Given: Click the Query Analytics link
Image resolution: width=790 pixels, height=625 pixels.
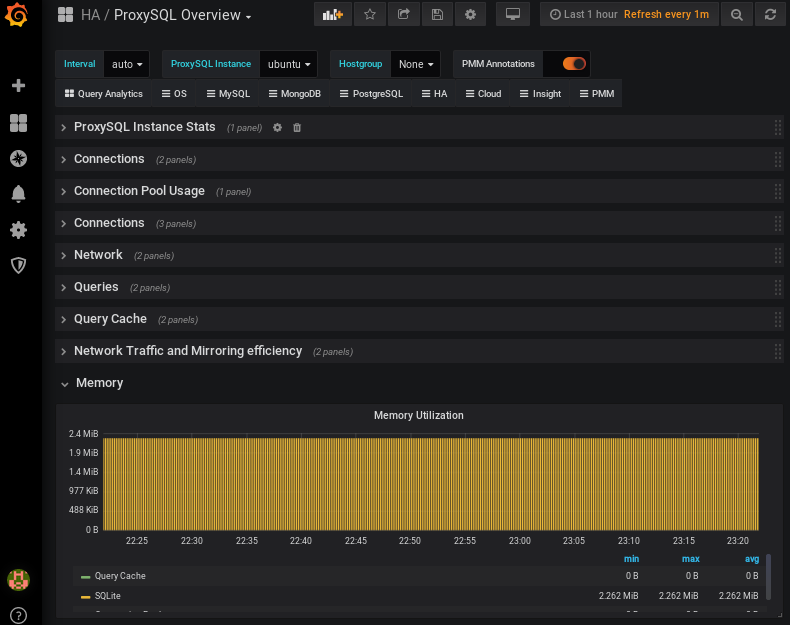Looking at the screenshot, I should coord(104,94).
